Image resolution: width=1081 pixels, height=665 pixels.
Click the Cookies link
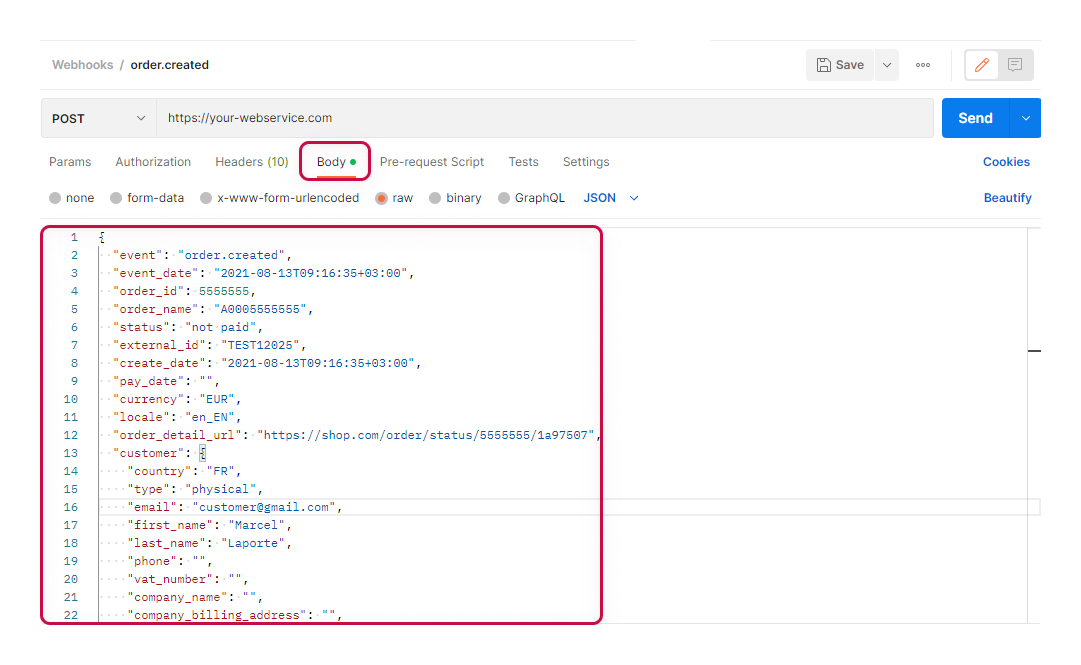(1006, 162)
